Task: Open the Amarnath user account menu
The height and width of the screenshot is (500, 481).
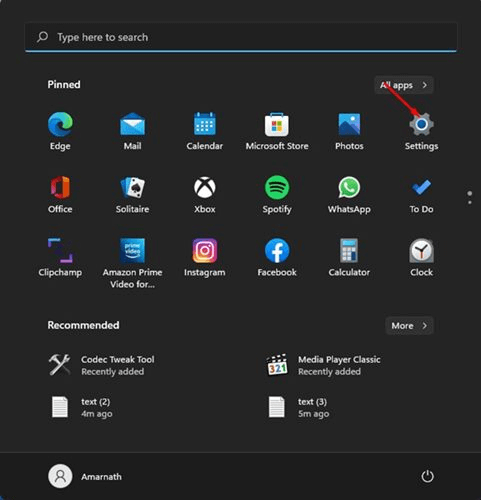Action: pyautogui.click(x=85, y=476)
